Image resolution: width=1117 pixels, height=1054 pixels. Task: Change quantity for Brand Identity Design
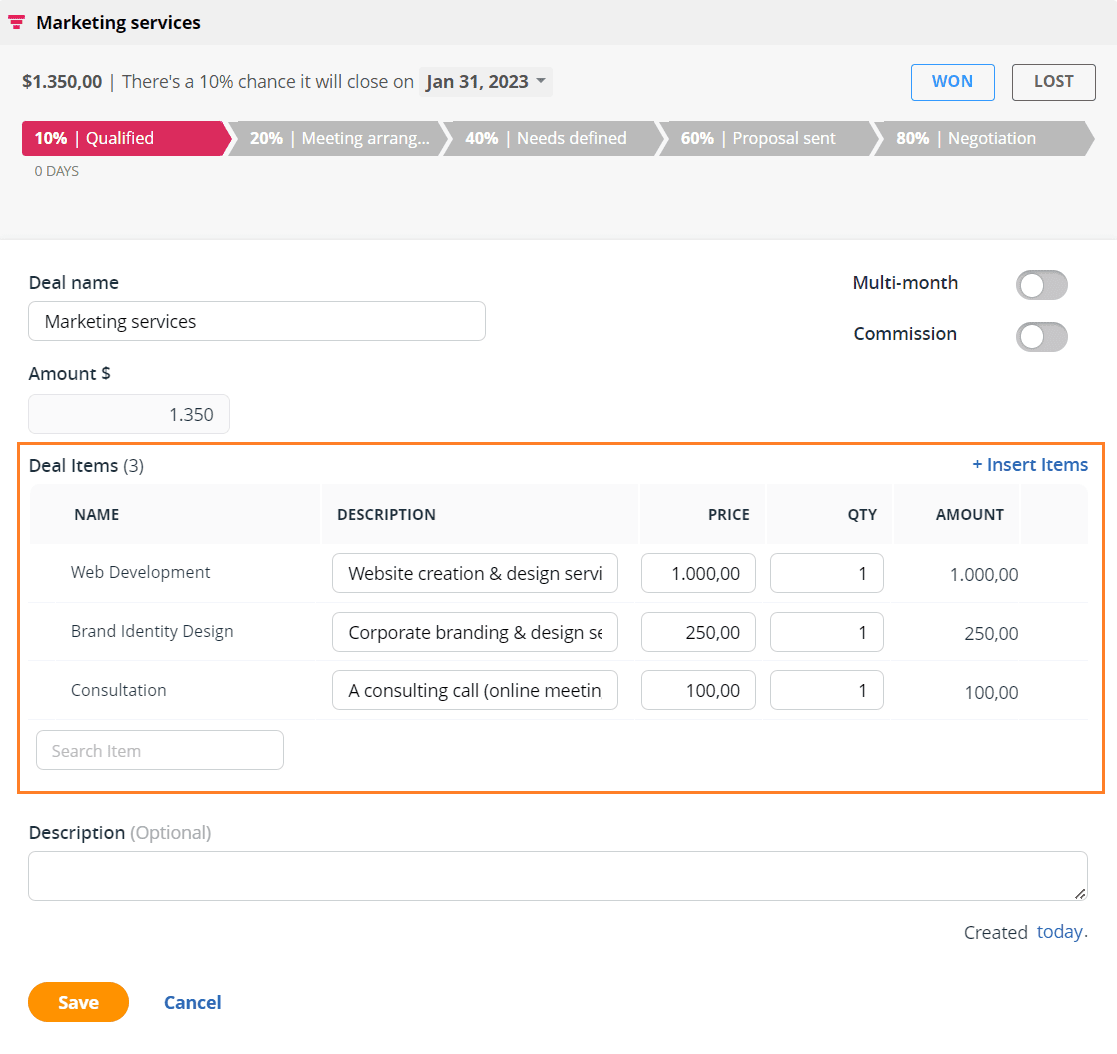(826, 631)
